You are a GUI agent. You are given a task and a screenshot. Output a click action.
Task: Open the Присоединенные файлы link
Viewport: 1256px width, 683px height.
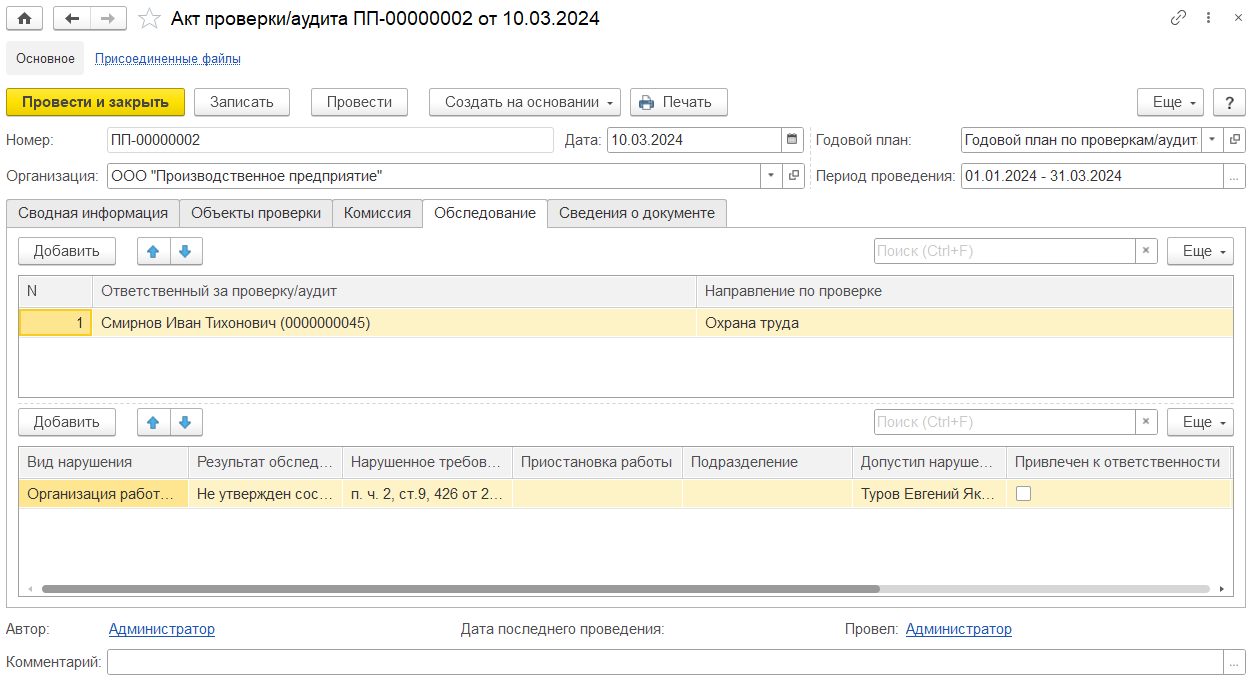point(167,58)
